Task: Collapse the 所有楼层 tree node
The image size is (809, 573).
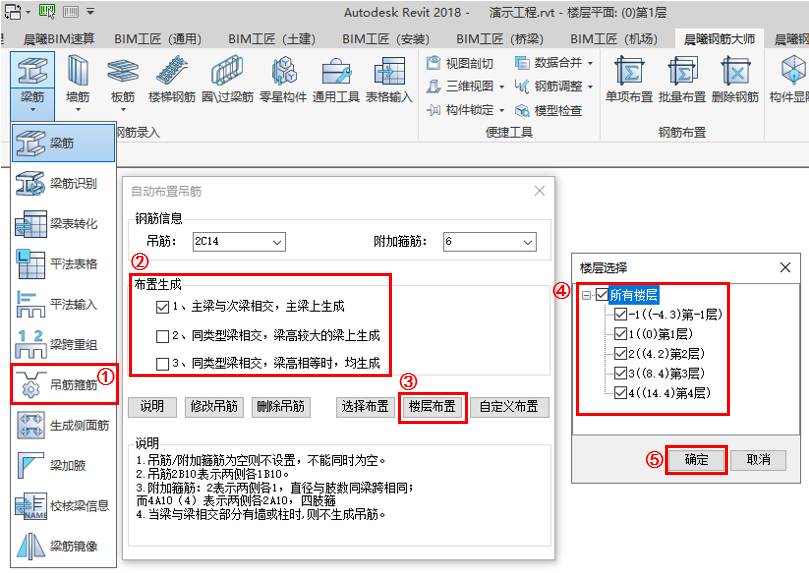Action: pyautogui.click(x=586, y=296)
